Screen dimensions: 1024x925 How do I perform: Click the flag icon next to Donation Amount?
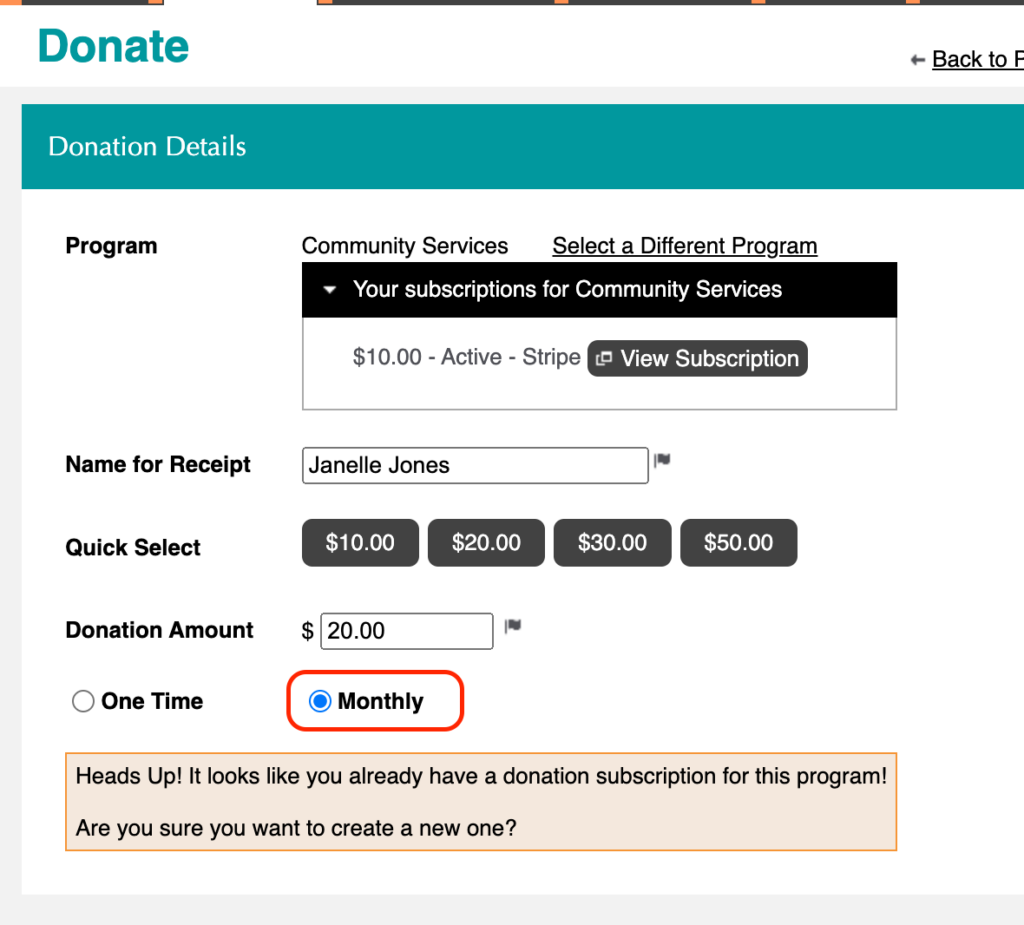(513, 627)
